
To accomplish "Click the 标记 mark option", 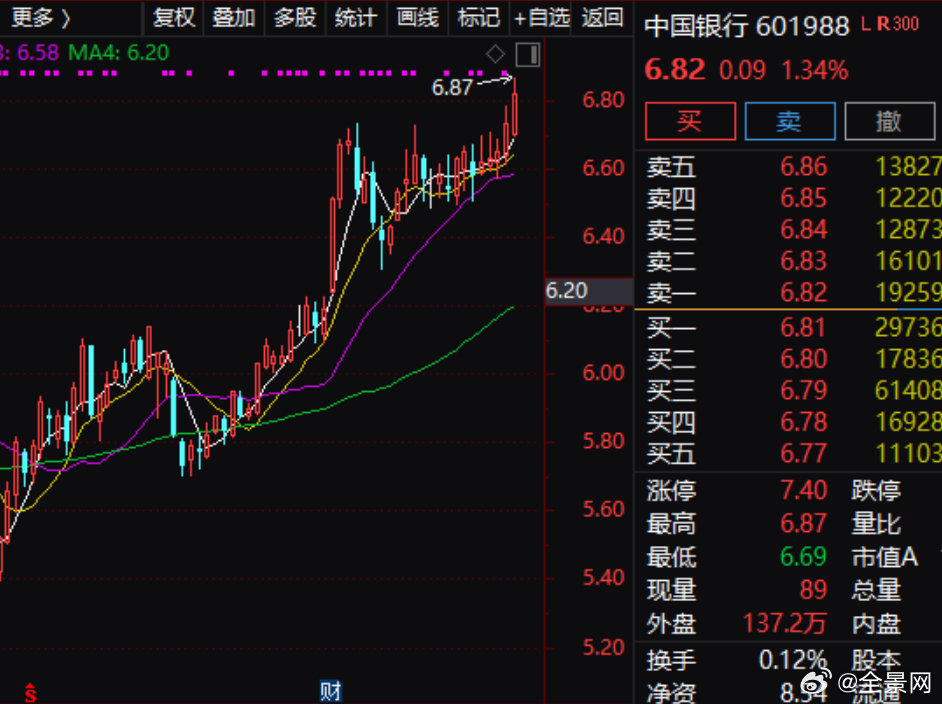I will pyautogui.click(x=478, y=18).
